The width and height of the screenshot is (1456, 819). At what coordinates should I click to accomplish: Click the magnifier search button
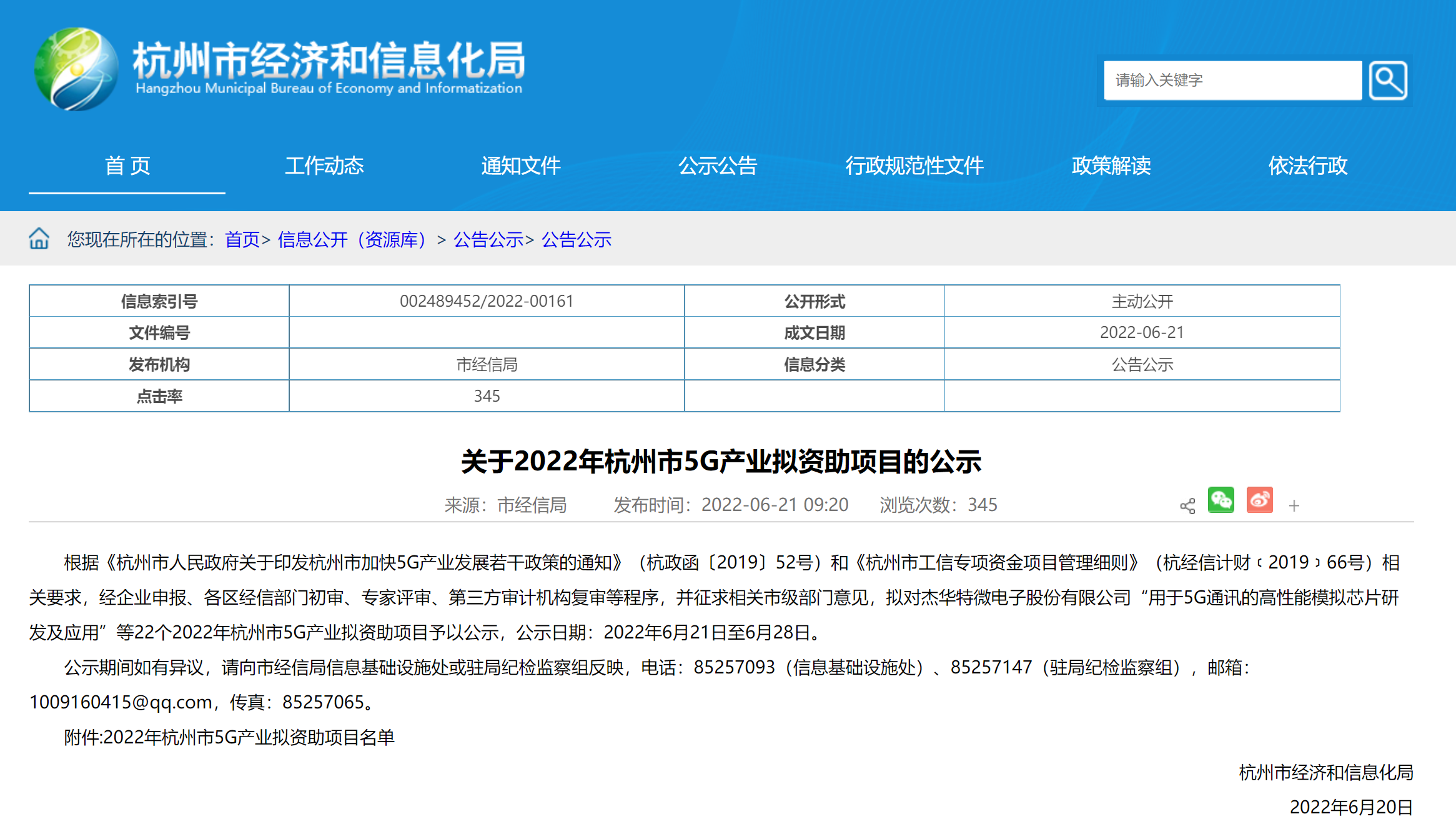pyautogui.click(x=1387, y=81)
